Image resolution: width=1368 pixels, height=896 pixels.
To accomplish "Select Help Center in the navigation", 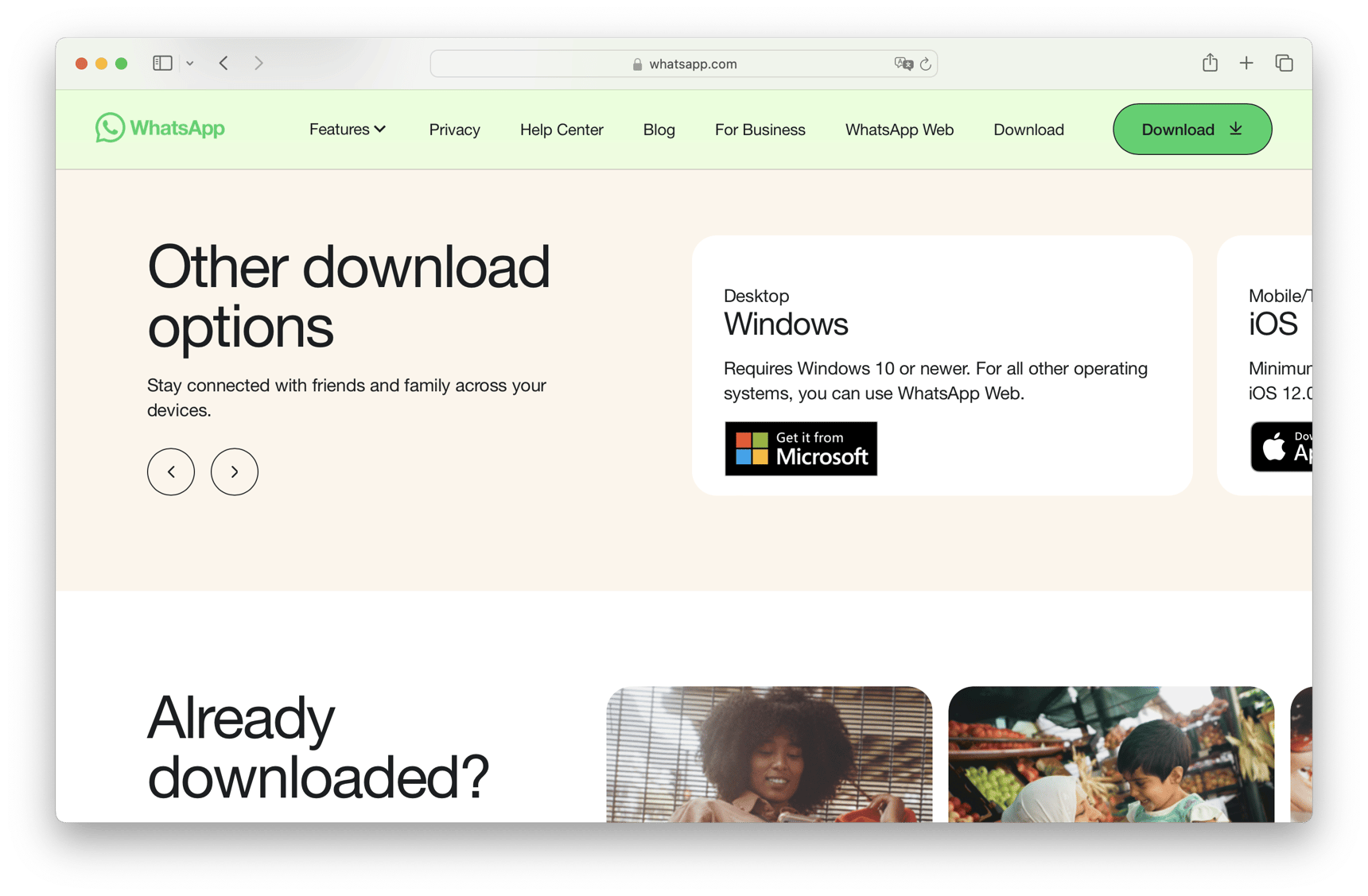I will [562, 129].
